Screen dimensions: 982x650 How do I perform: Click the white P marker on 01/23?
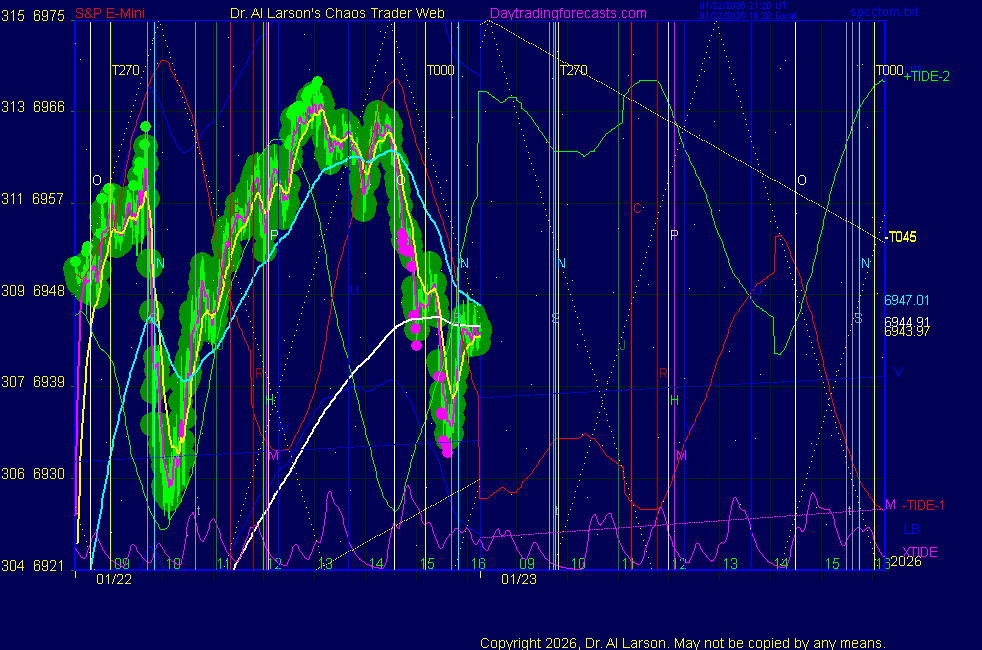pos(674,235)
